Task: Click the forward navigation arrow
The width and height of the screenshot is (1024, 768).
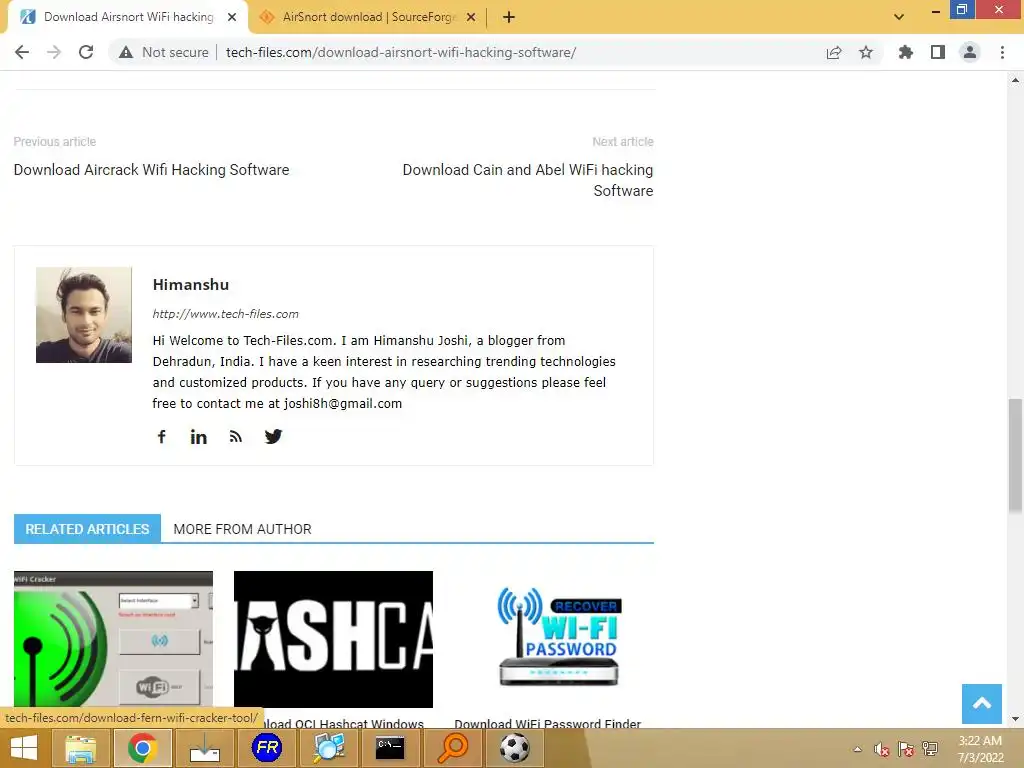Action: [x=54, y=52]
